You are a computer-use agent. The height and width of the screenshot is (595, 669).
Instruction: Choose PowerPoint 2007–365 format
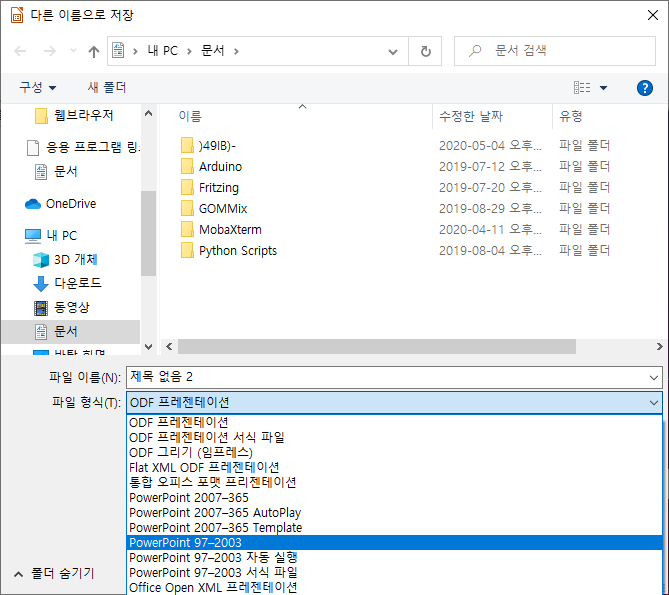coord(394,498)
